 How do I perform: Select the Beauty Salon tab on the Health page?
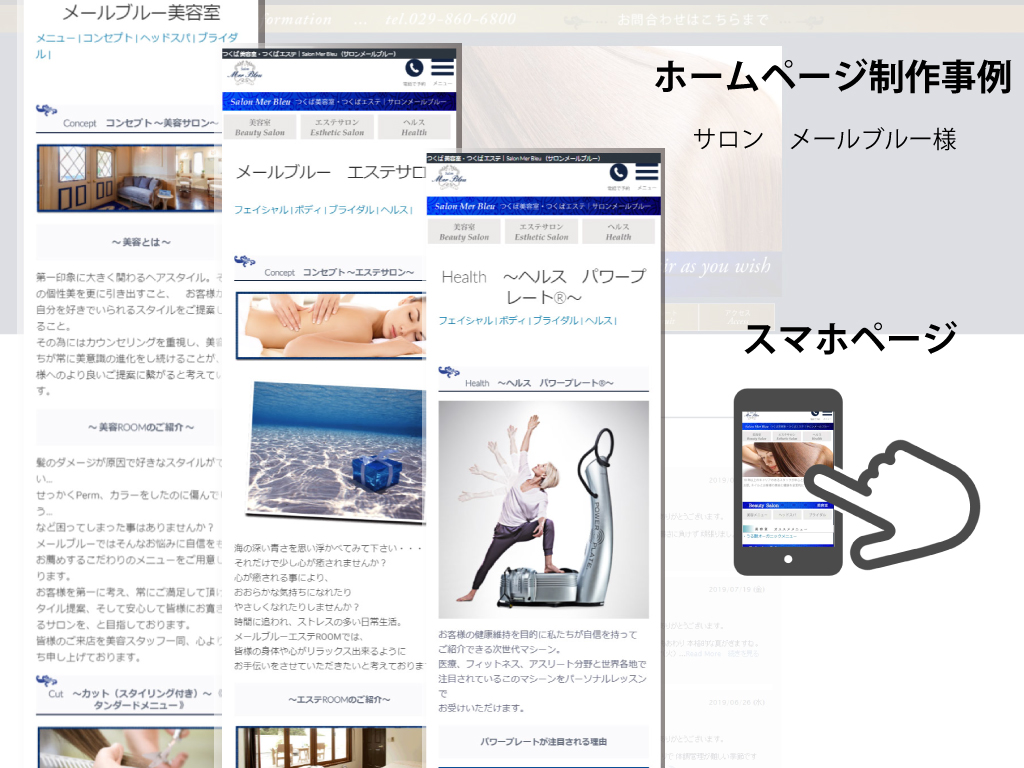coord(464,232)
